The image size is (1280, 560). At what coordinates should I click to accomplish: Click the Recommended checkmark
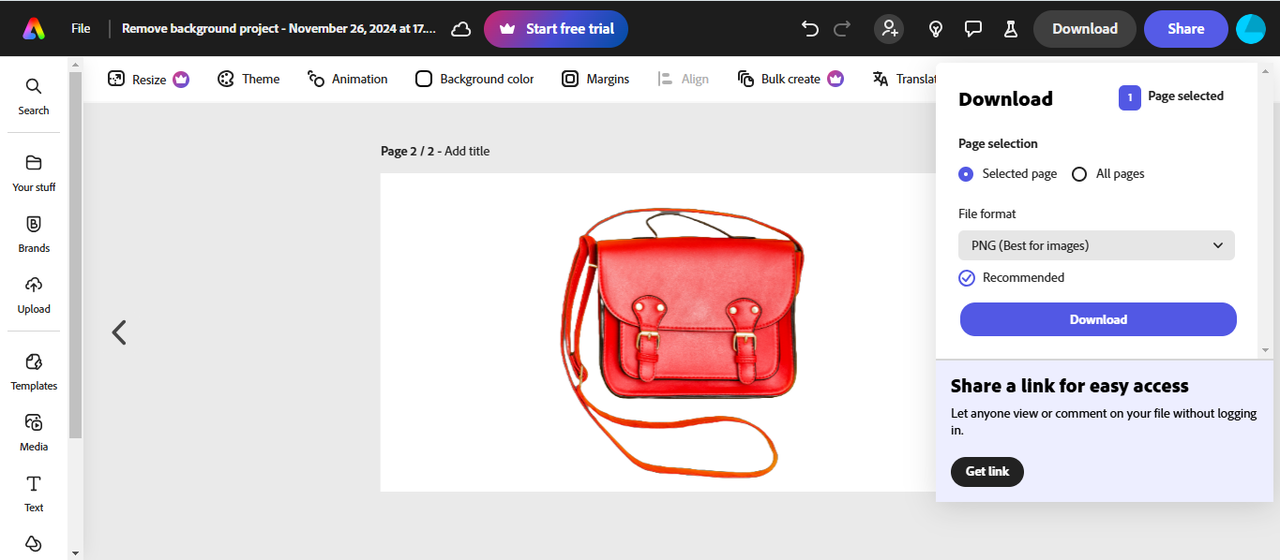pos(966,278)
